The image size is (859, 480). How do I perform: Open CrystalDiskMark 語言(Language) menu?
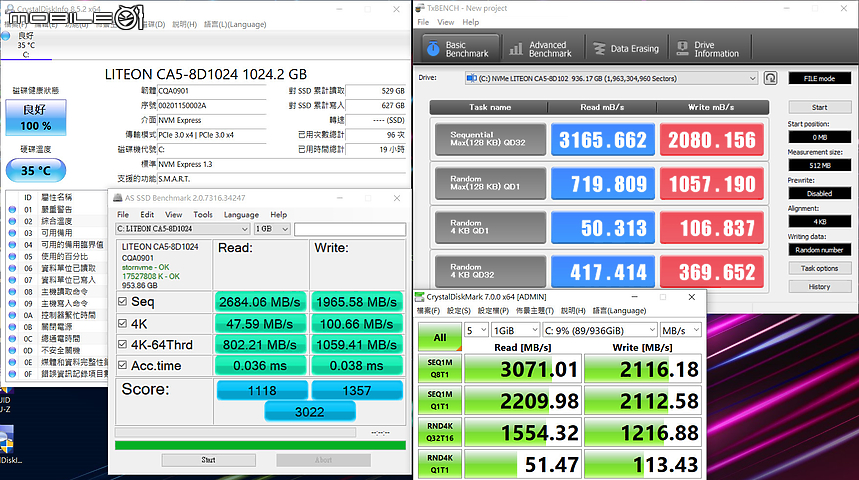tap(619, 311)
